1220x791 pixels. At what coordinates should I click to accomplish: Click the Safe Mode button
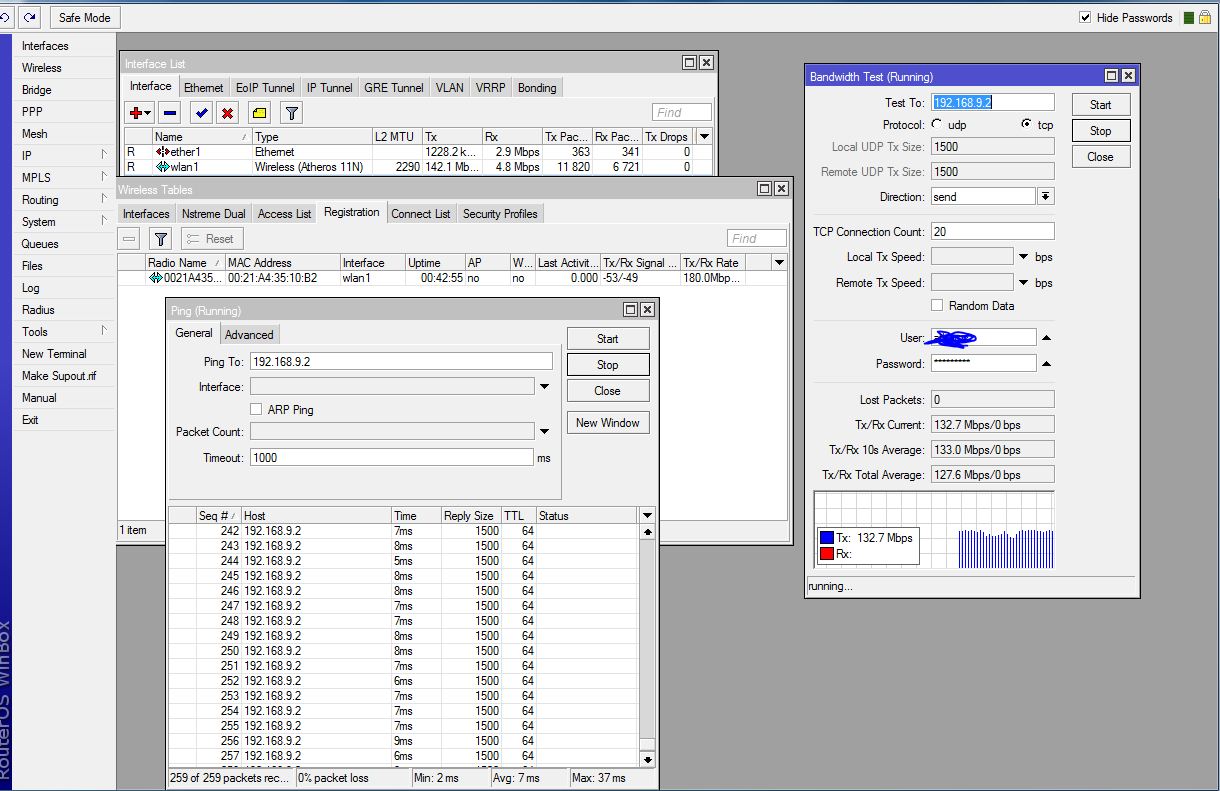tap(85, 18)
